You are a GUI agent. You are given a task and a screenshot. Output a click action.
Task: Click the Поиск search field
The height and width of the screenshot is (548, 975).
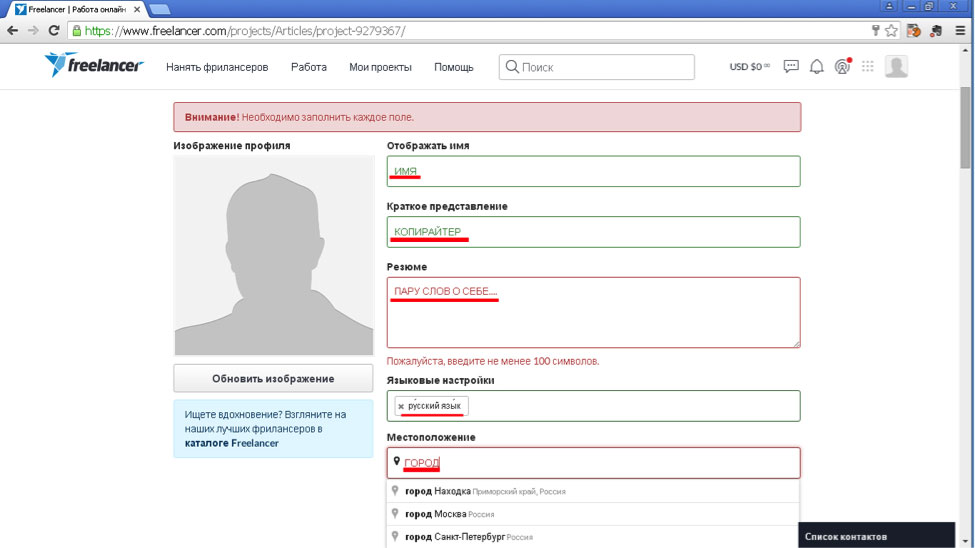pyautogui.click(x=596, y=67)
